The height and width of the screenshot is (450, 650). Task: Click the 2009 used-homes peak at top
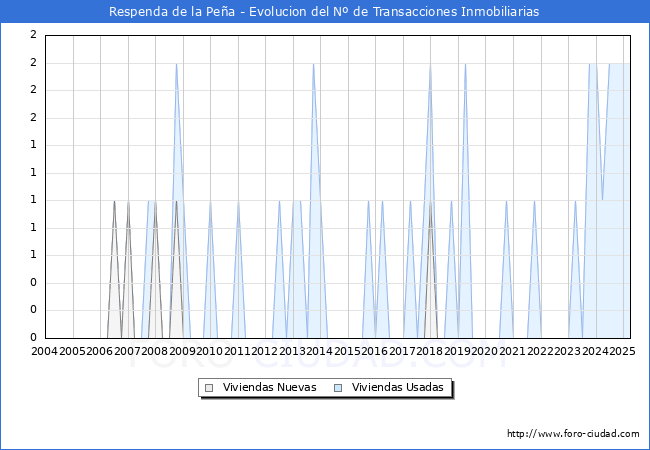pos(177,64)
